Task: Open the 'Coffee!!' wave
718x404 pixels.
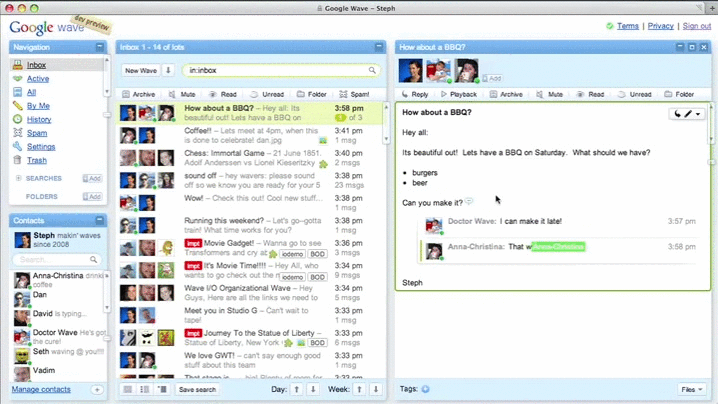Action: tap(251, 136)
